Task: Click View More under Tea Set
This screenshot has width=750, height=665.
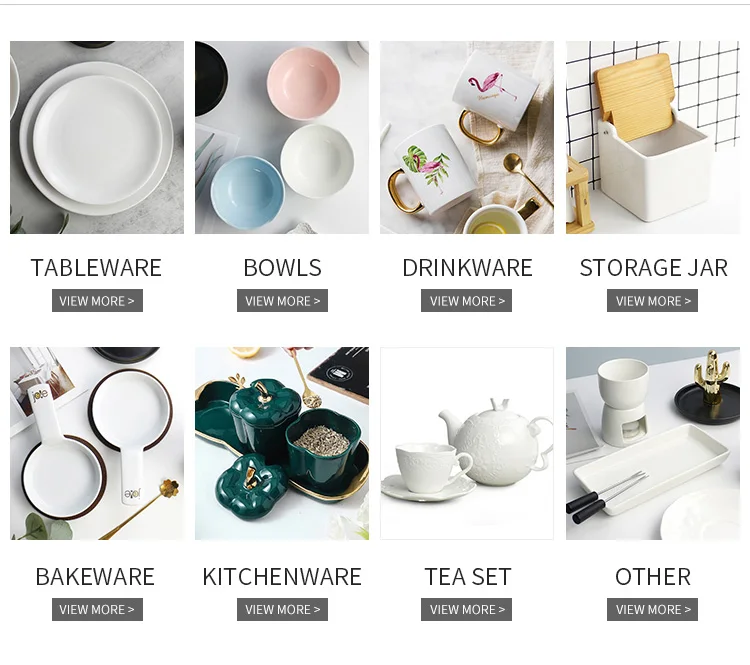Action: point(466,610)
